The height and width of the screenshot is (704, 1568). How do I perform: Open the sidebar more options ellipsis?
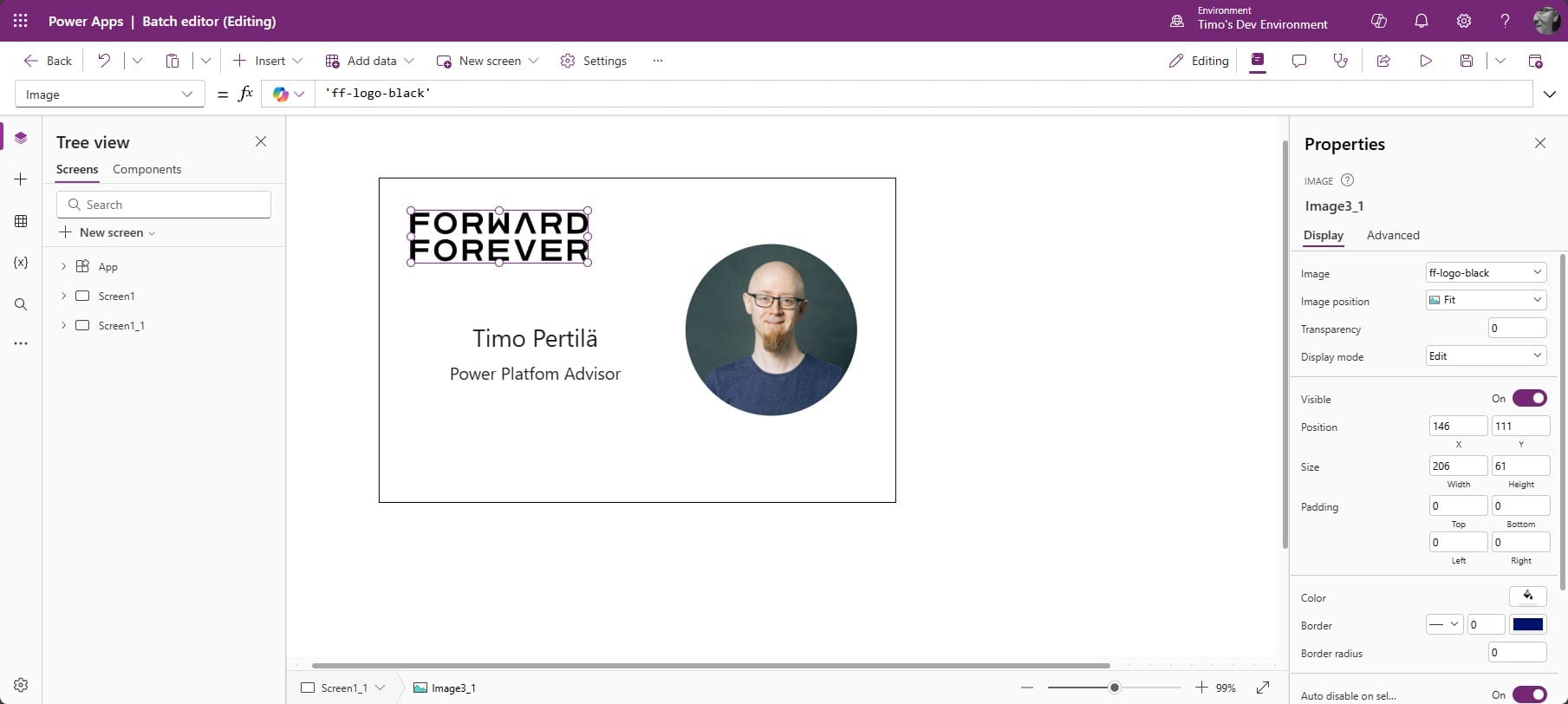pos(21,343)
